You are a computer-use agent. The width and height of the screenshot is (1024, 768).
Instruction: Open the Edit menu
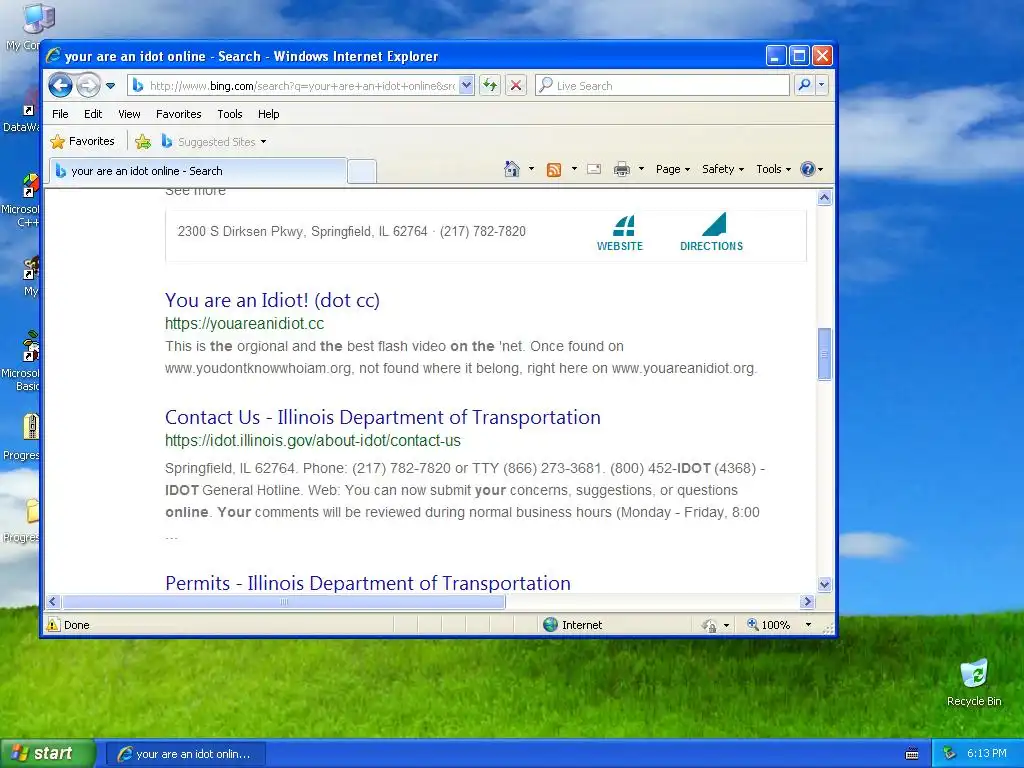coord(93,114)
